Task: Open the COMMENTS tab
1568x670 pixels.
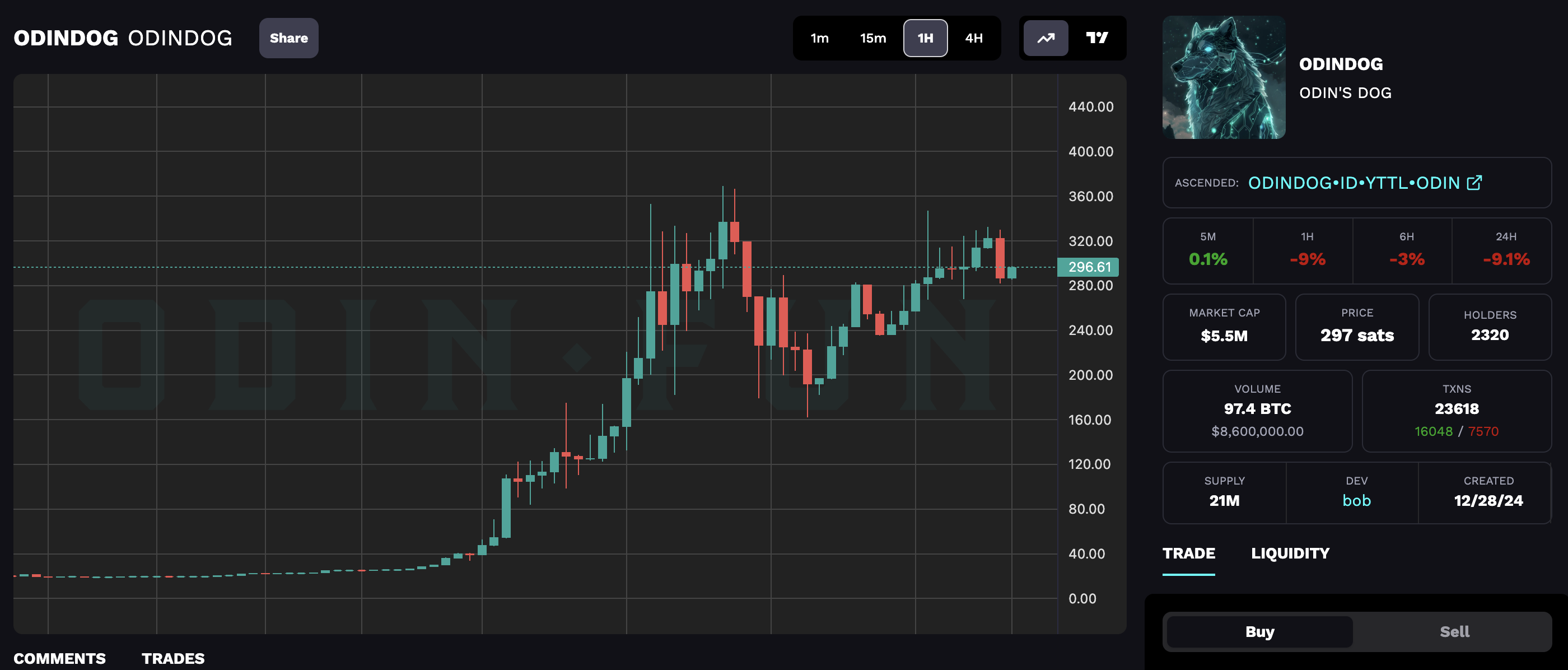Action: 60,658
